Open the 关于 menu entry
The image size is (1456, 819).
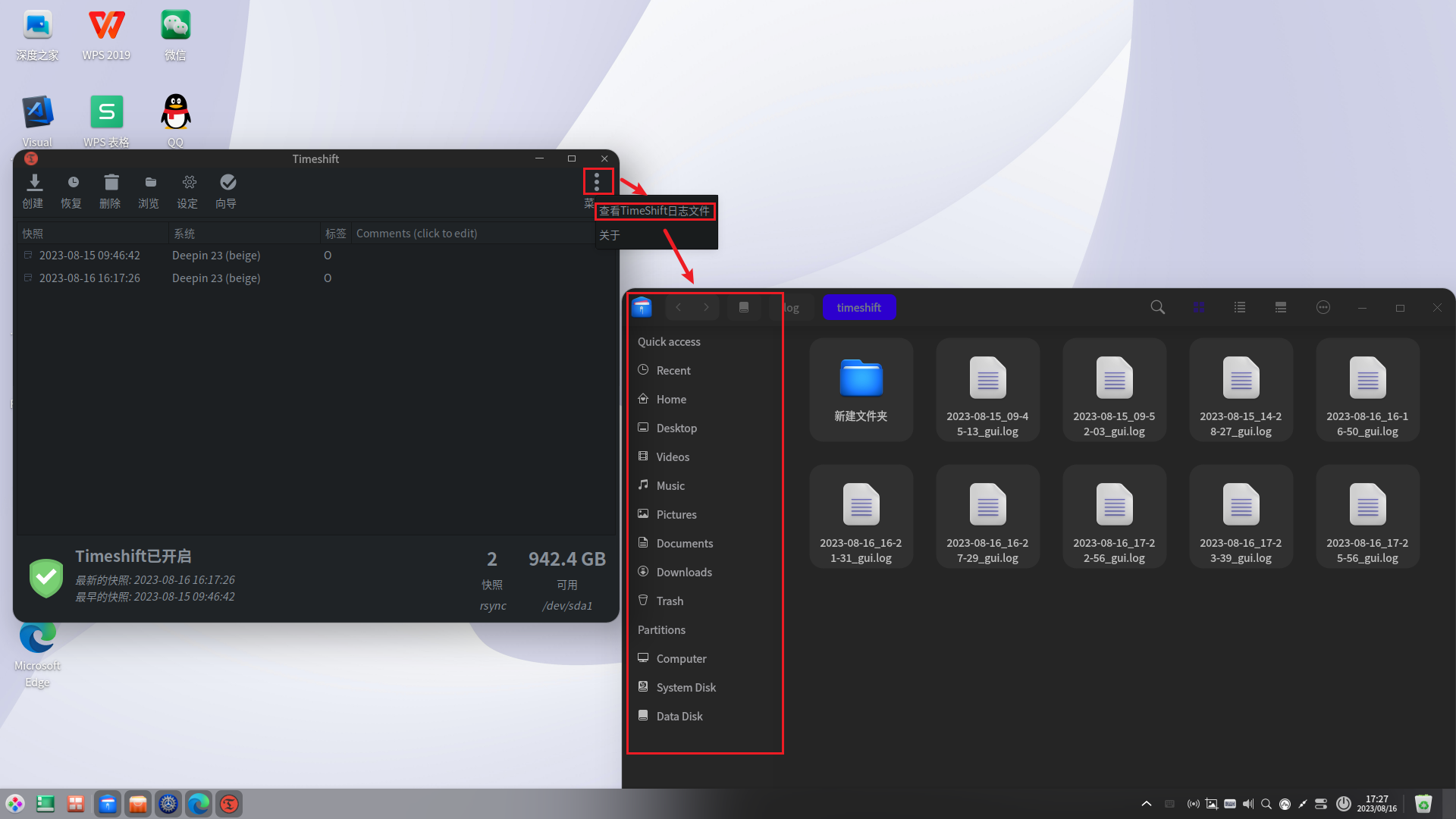tap(610, 235)
